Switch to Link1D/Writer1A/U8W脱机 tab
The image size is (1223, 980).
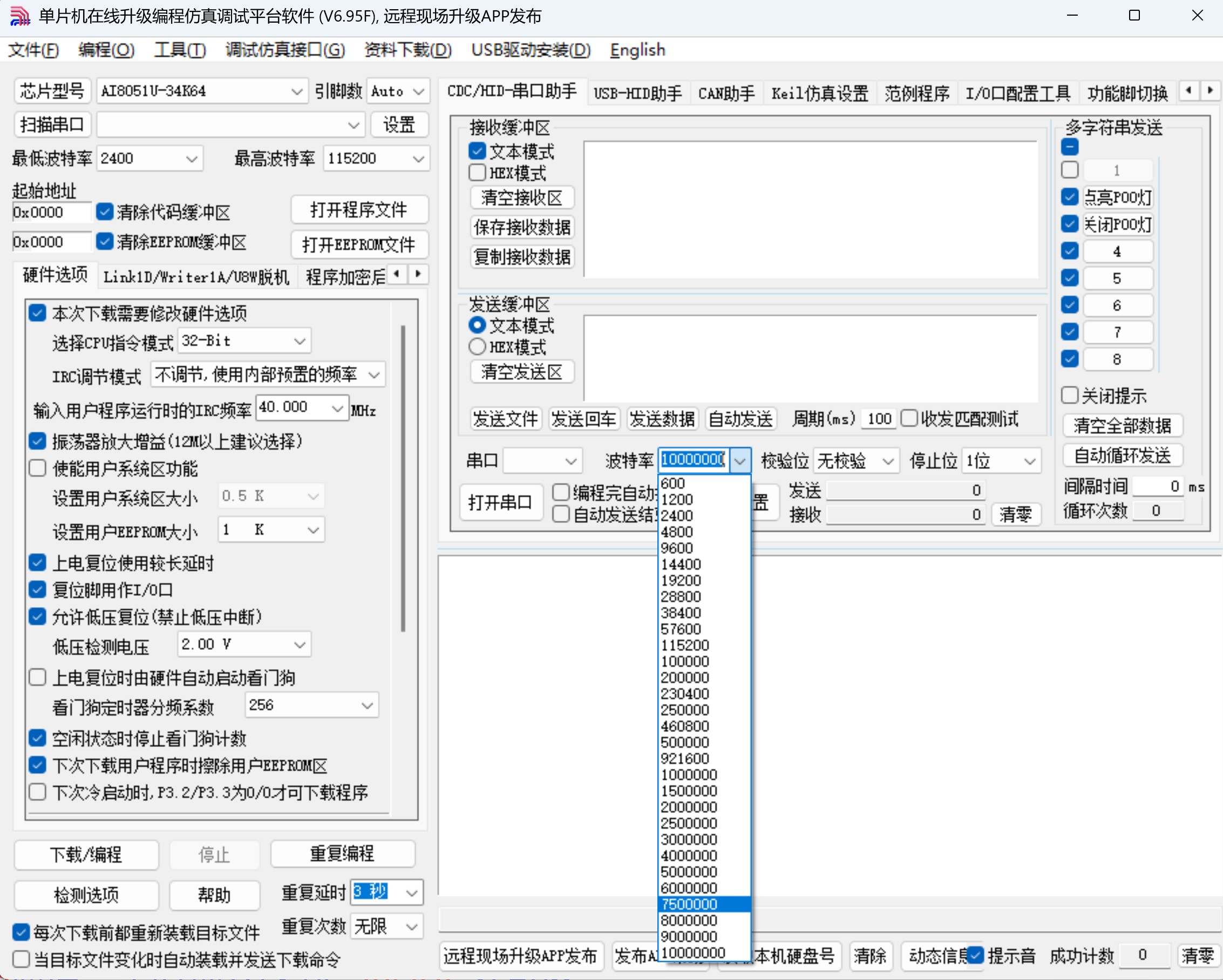[x=196, y=277]
